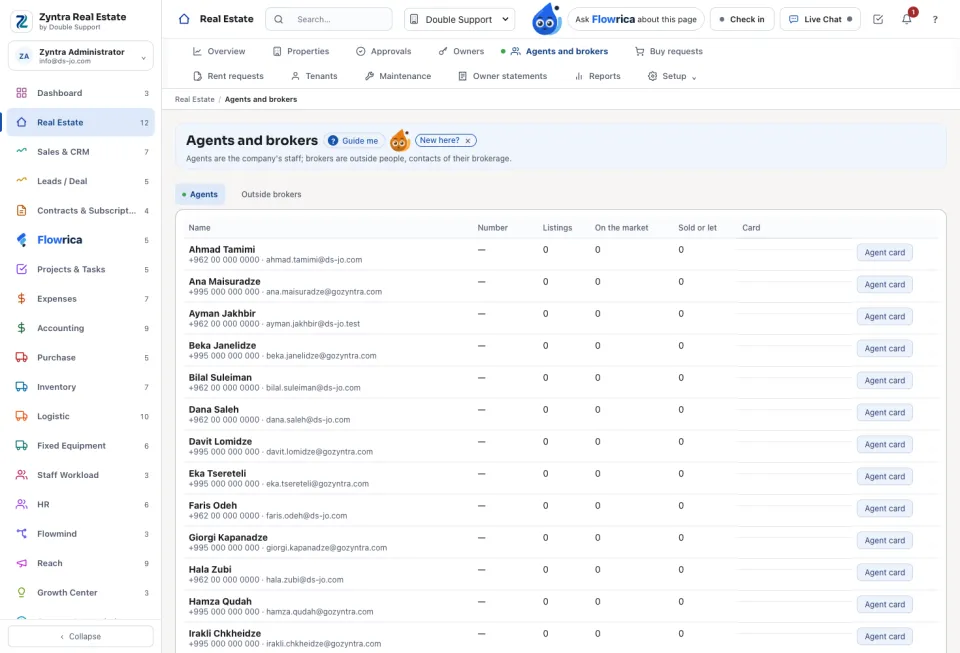Expand the Zyntra Administrator account menu
The height and width of the screenshot is (653, 960).
coord(81,56)
